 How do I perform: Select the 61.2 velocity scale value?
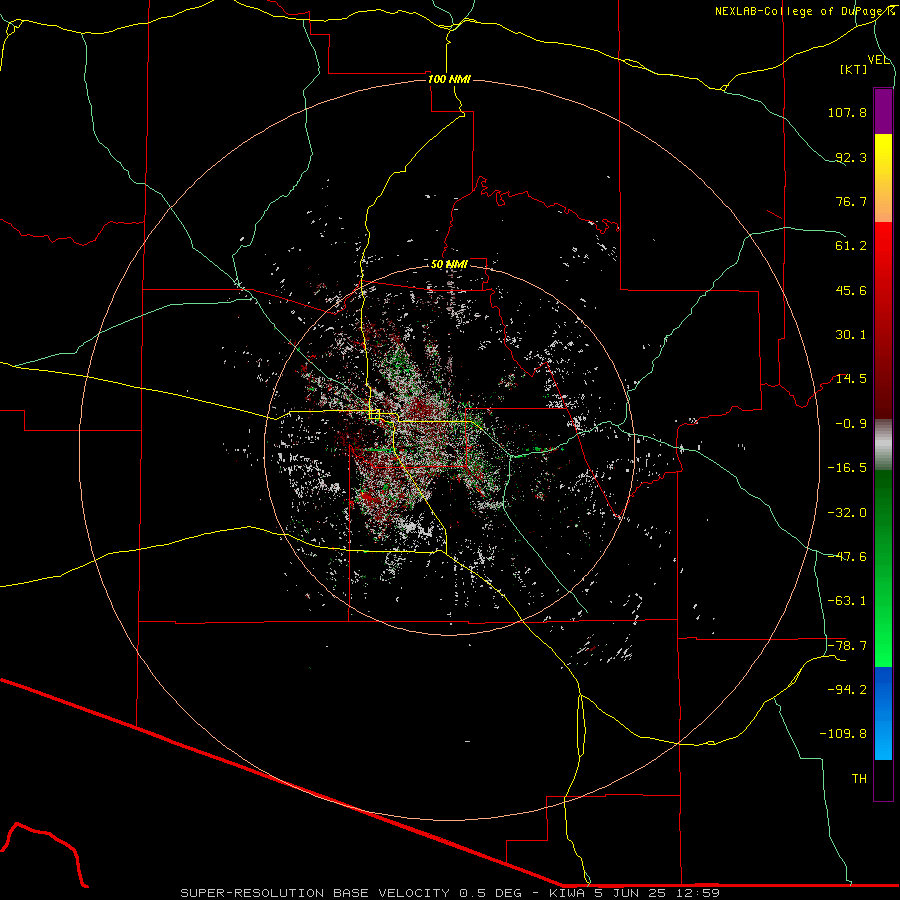tap(851, 246)
